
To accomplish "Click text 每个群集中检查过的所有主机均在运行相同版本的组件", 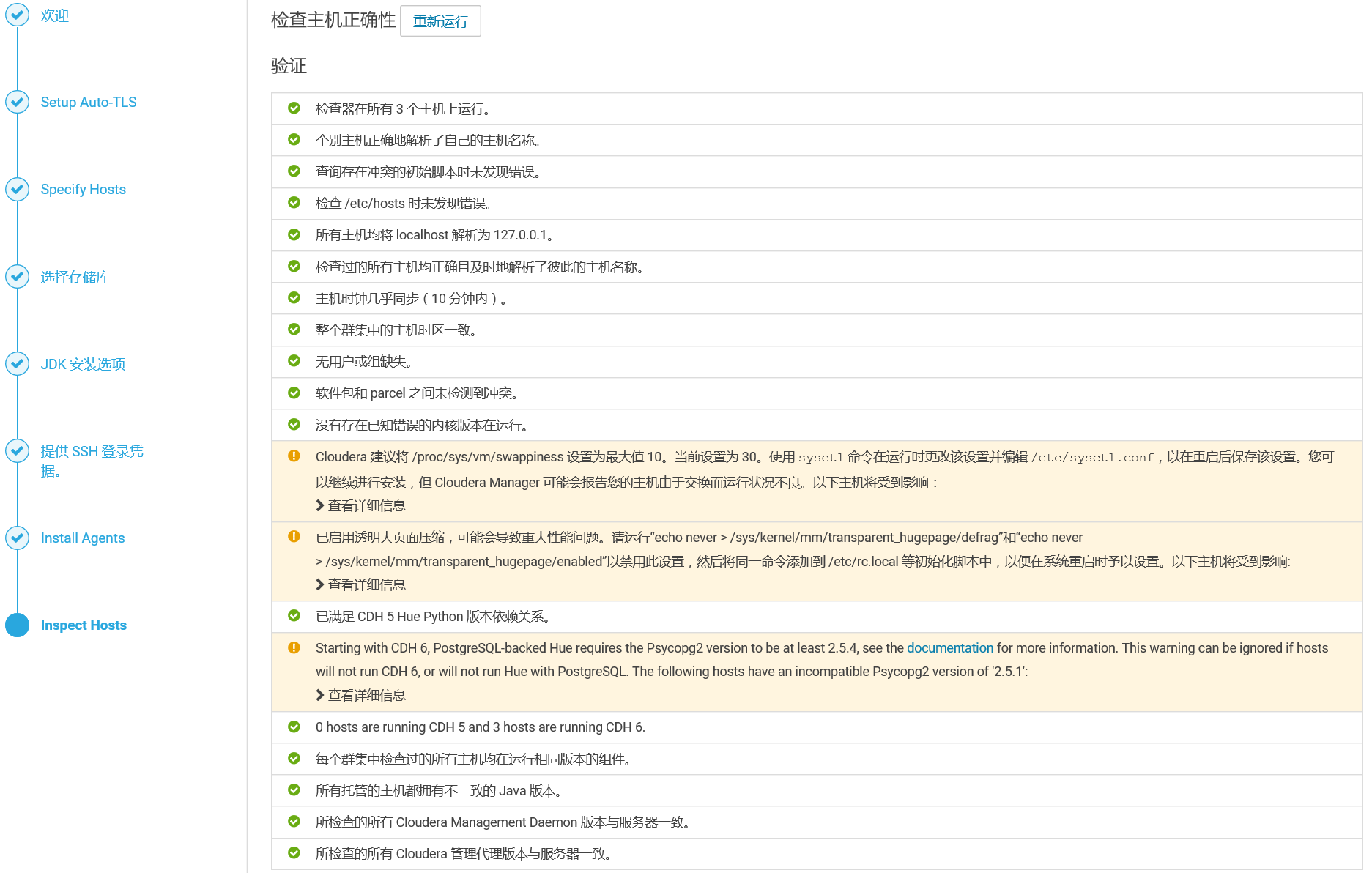I will point(475,759).
